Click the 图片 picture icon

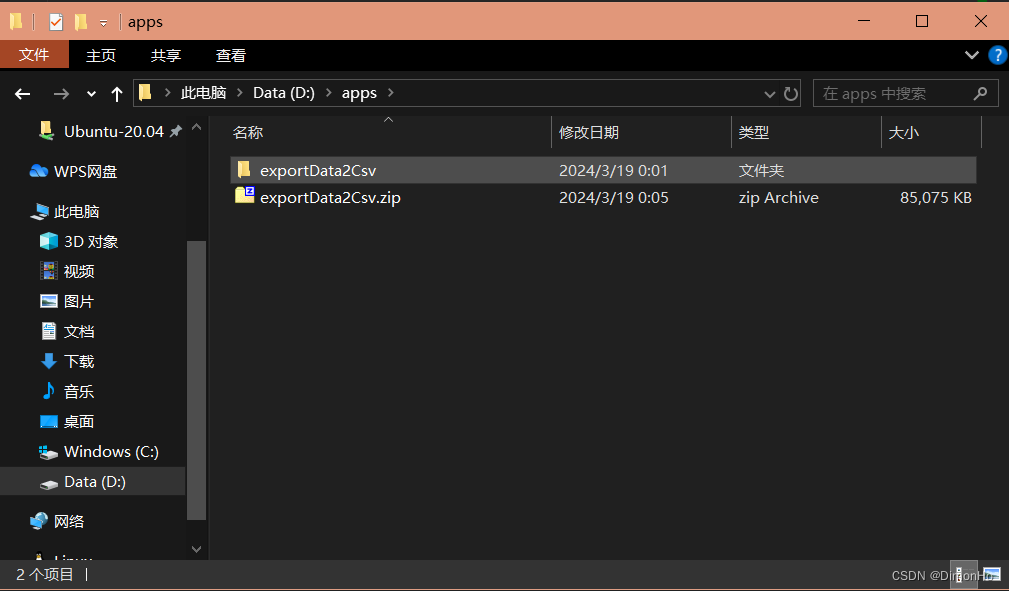tap(49, 301)
